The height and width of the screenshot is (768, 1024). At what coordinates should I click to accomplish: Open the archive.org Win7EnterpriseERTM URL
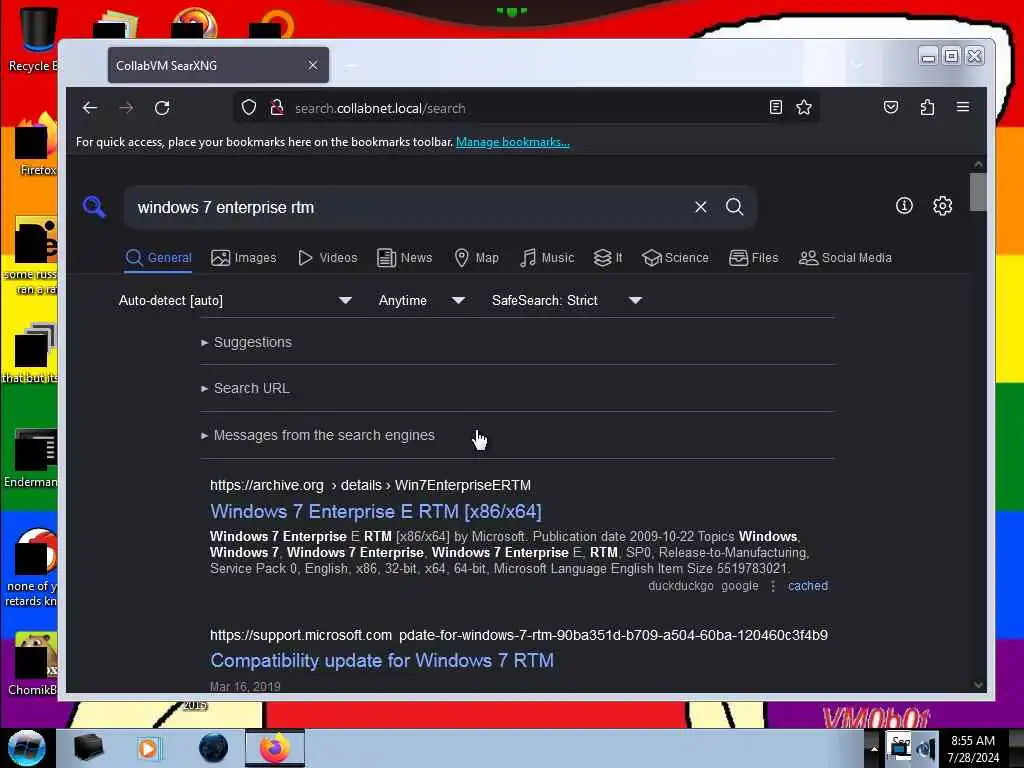tap(370, 485)
